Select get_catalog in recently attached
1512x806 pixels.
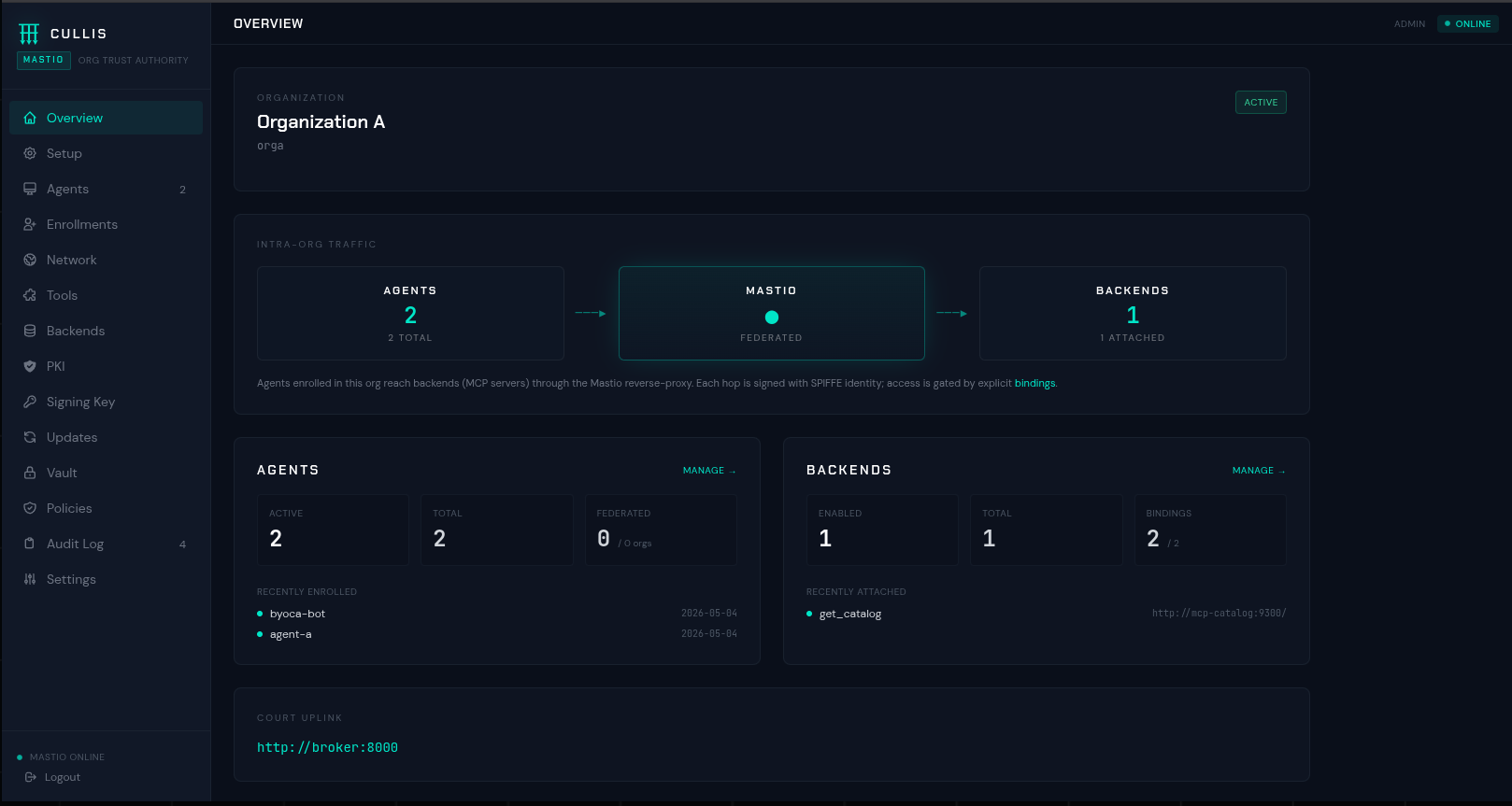tap(850, 614)
